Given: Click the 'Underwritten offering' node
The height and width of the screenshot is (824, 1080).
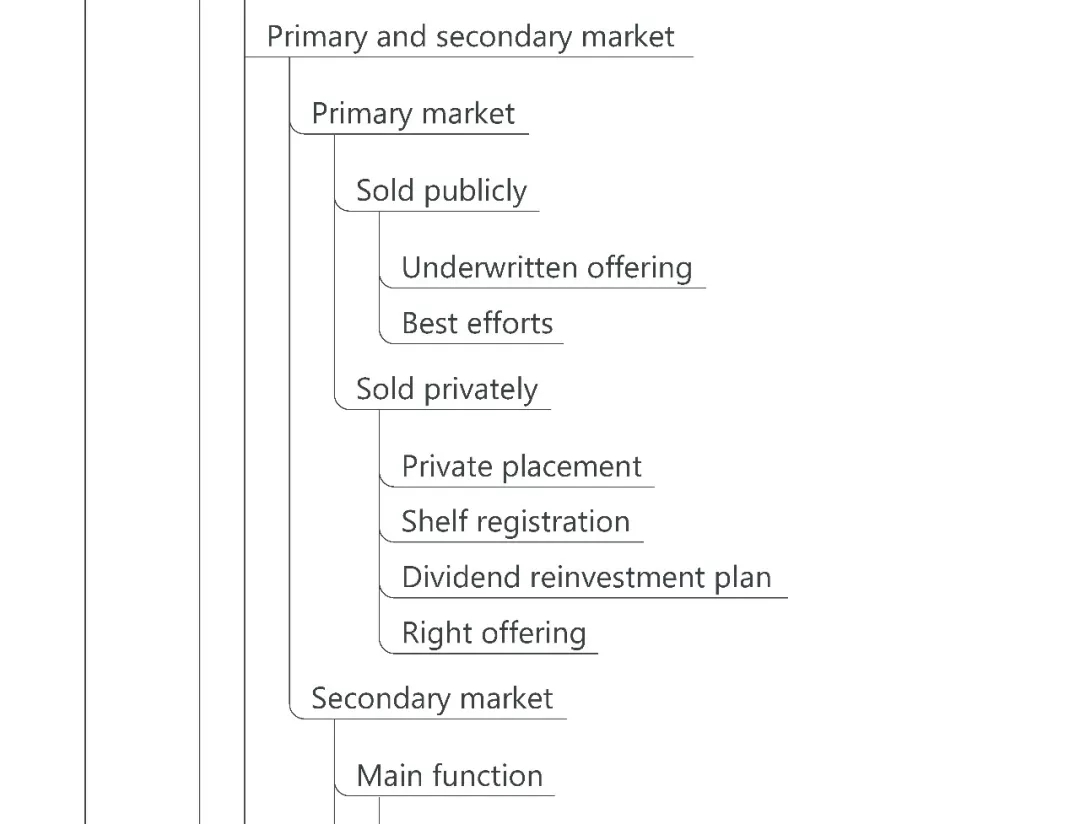Looking at the screenshot, I should tap(546, 267).
